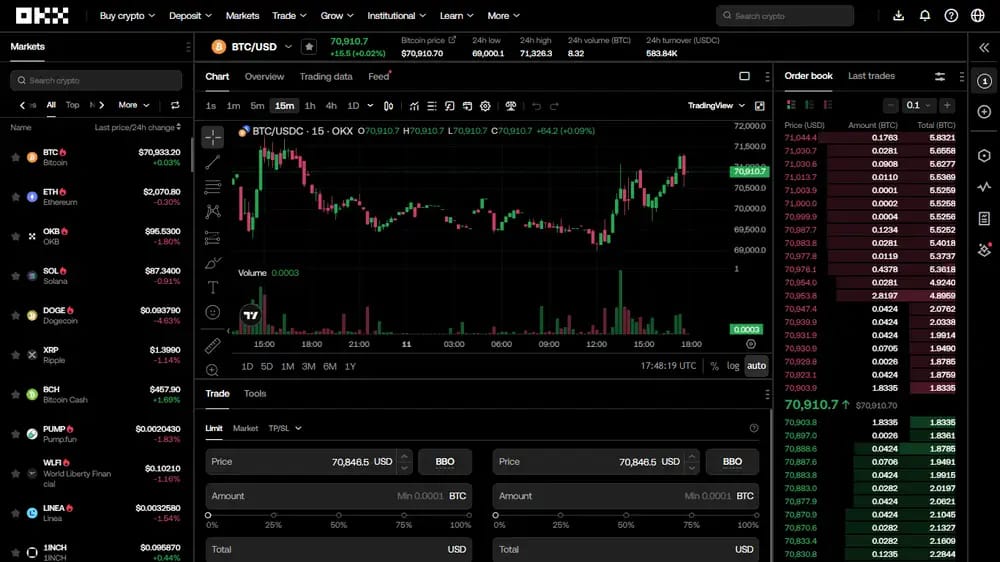Collapse the right sidebar panel
The image size is (1000, 562).
(x=984, y=47)
